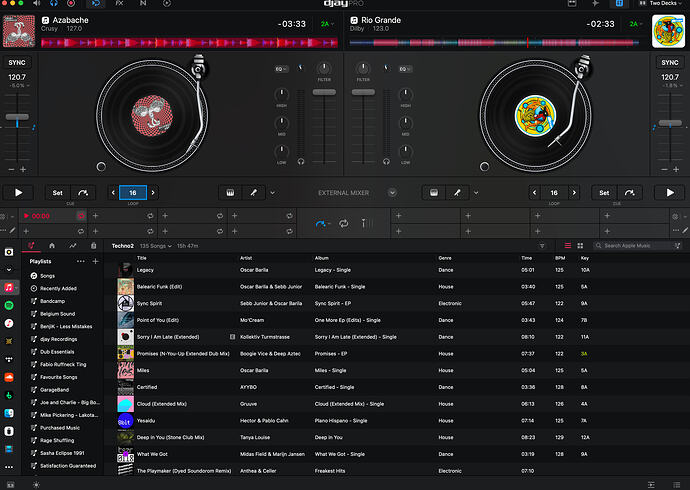Click the highlighted blue layout icon in top bar
The height and width of the screenshot is (490, 690).
pyautogui.click(x=619, y=3)
